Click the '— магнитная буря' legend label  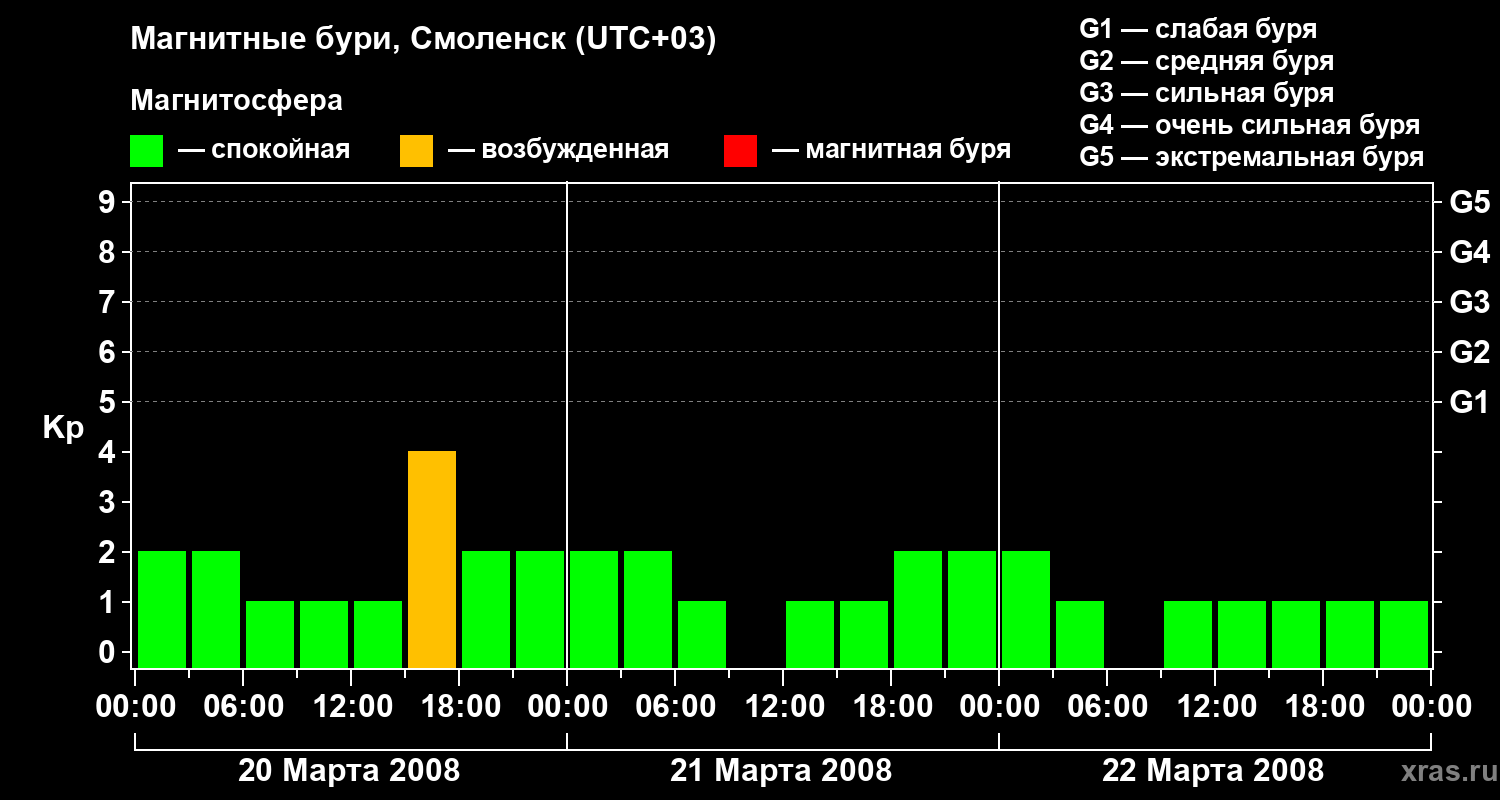click(891, 150)
